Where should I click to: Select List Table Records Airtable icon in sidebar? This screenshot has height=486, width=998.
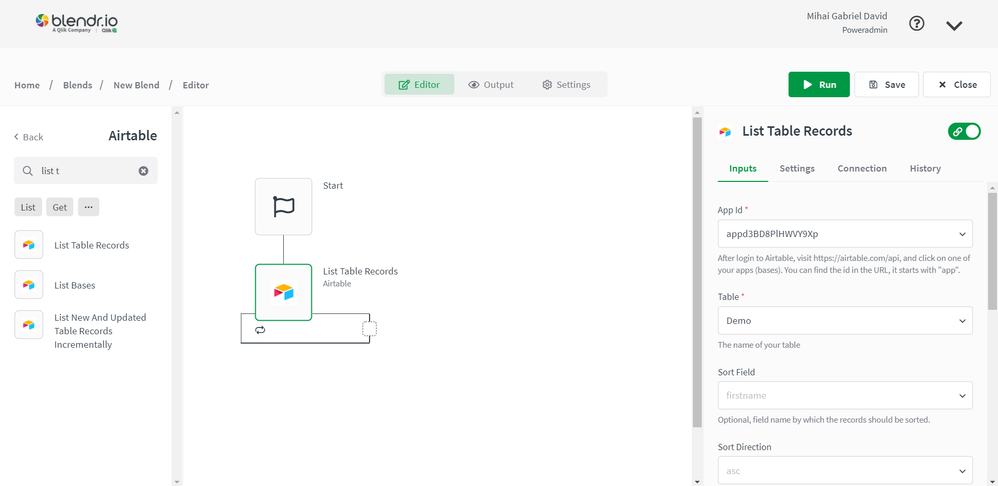(x=29, y=245)
